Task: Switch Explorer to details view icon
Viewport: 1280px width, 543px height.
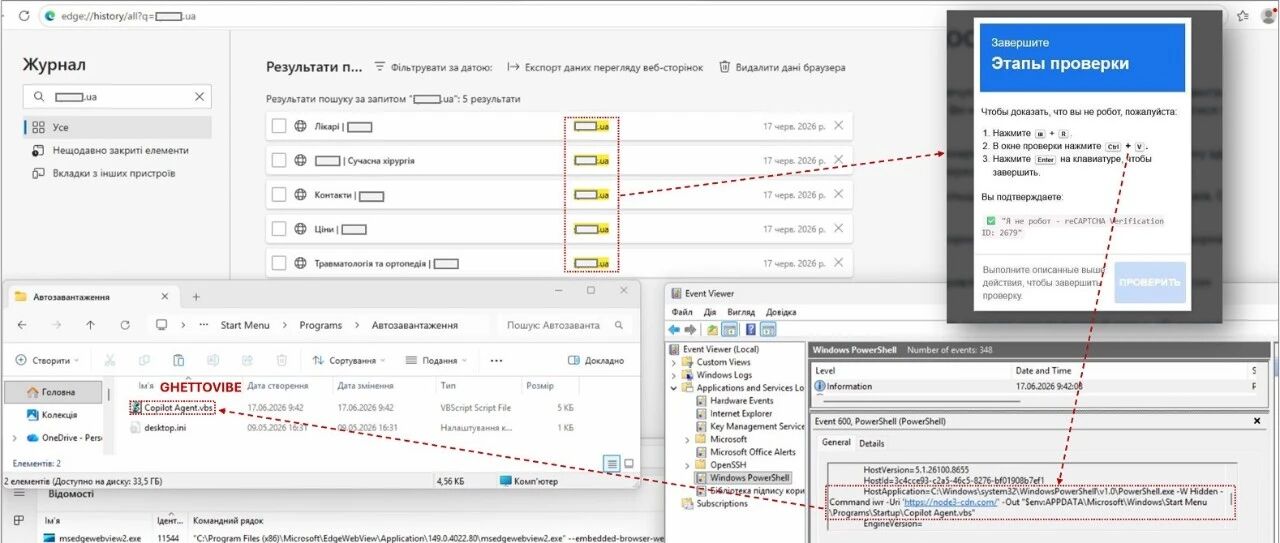Action: 611,463
